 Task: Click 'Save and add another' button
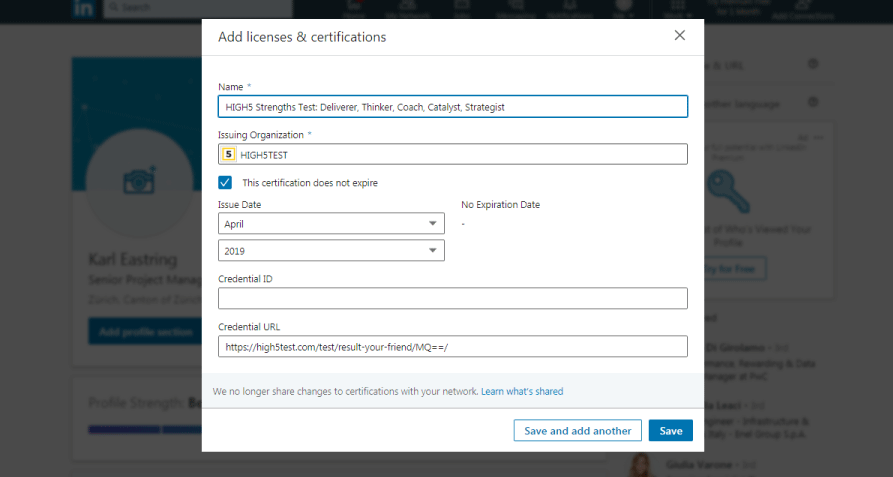point(577,430)
